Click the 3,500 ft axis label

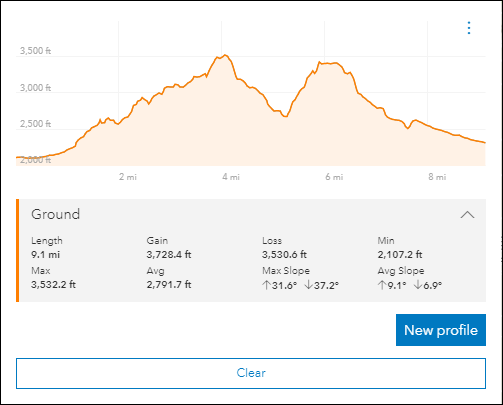click(35, 51)
